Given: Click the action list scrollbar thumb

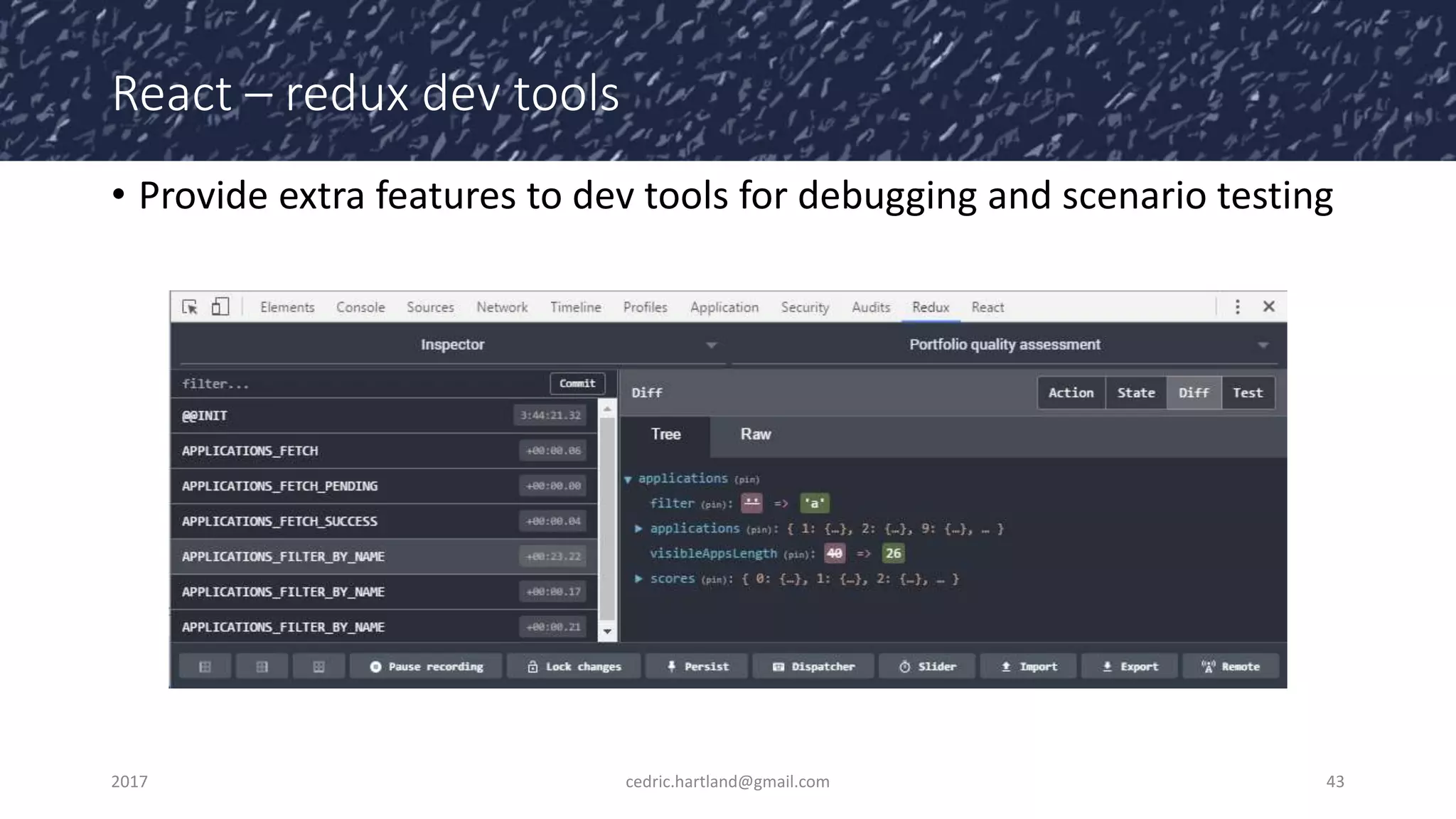Looking at the screenshot, I should click(x=607, y=519).
